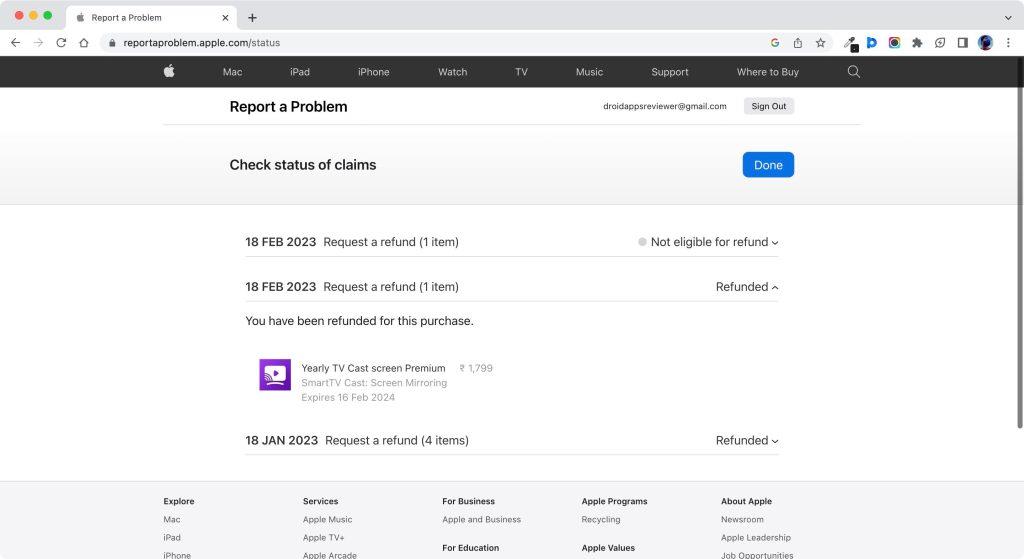Viewport: 1024px width, 559px height.
Task: Click the Apple logo in navigation bar
Action: point(169,71)
